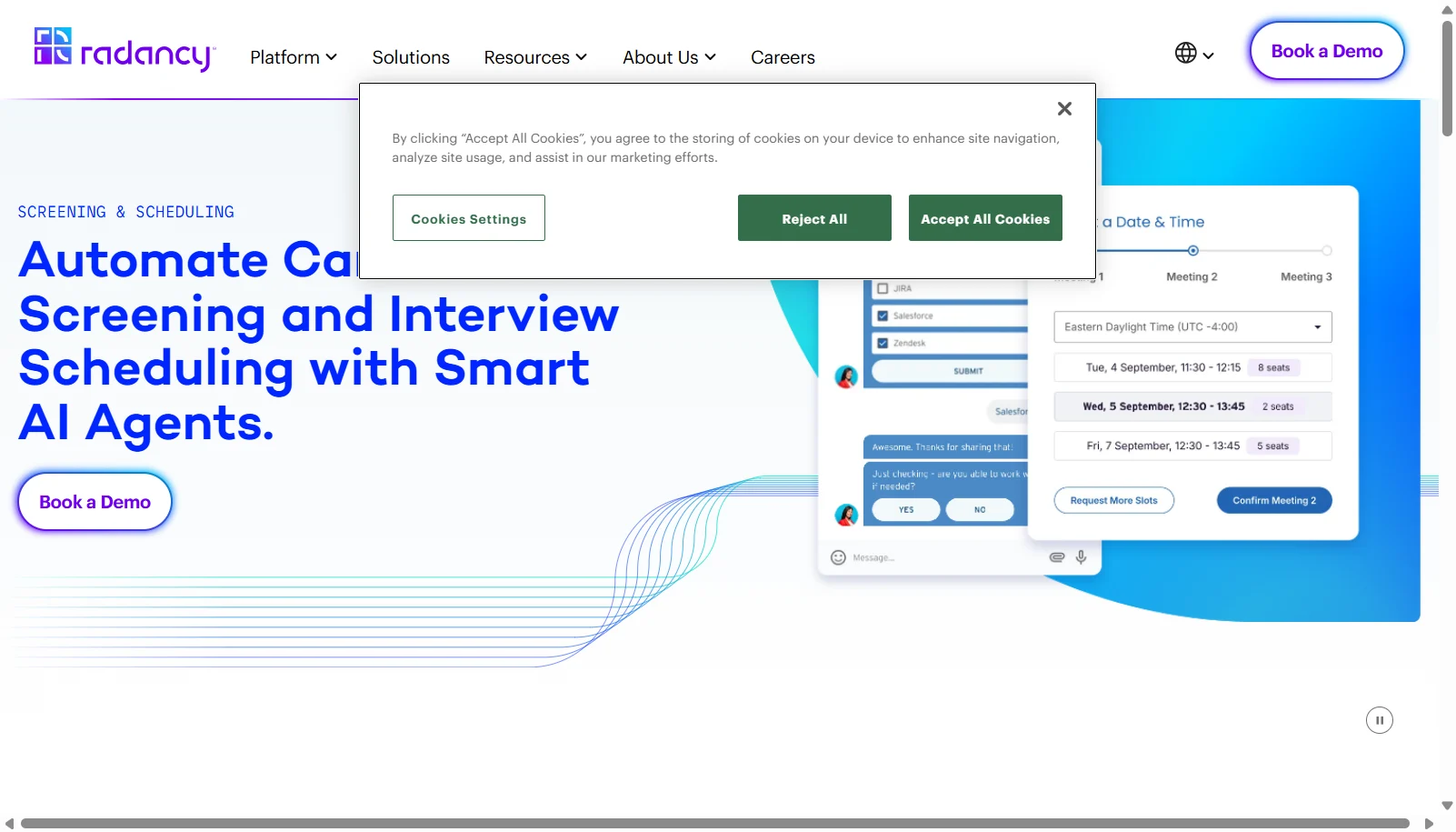
Task: Uncheck the Salesforce checkbox
Action: (x=882, y=316)
